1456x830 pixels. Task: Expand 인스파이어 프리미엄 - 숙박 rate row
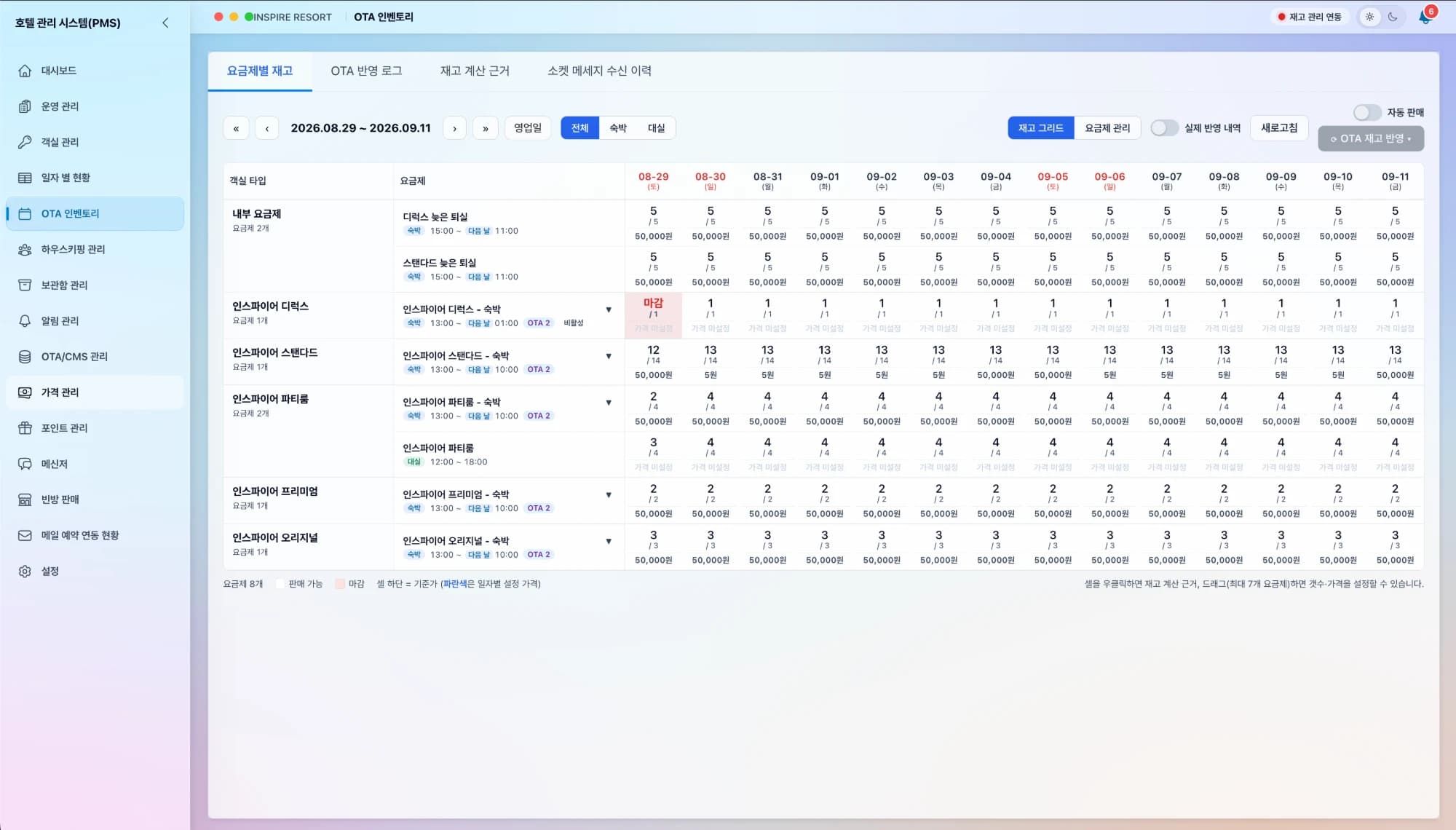(x=609, y=495)
